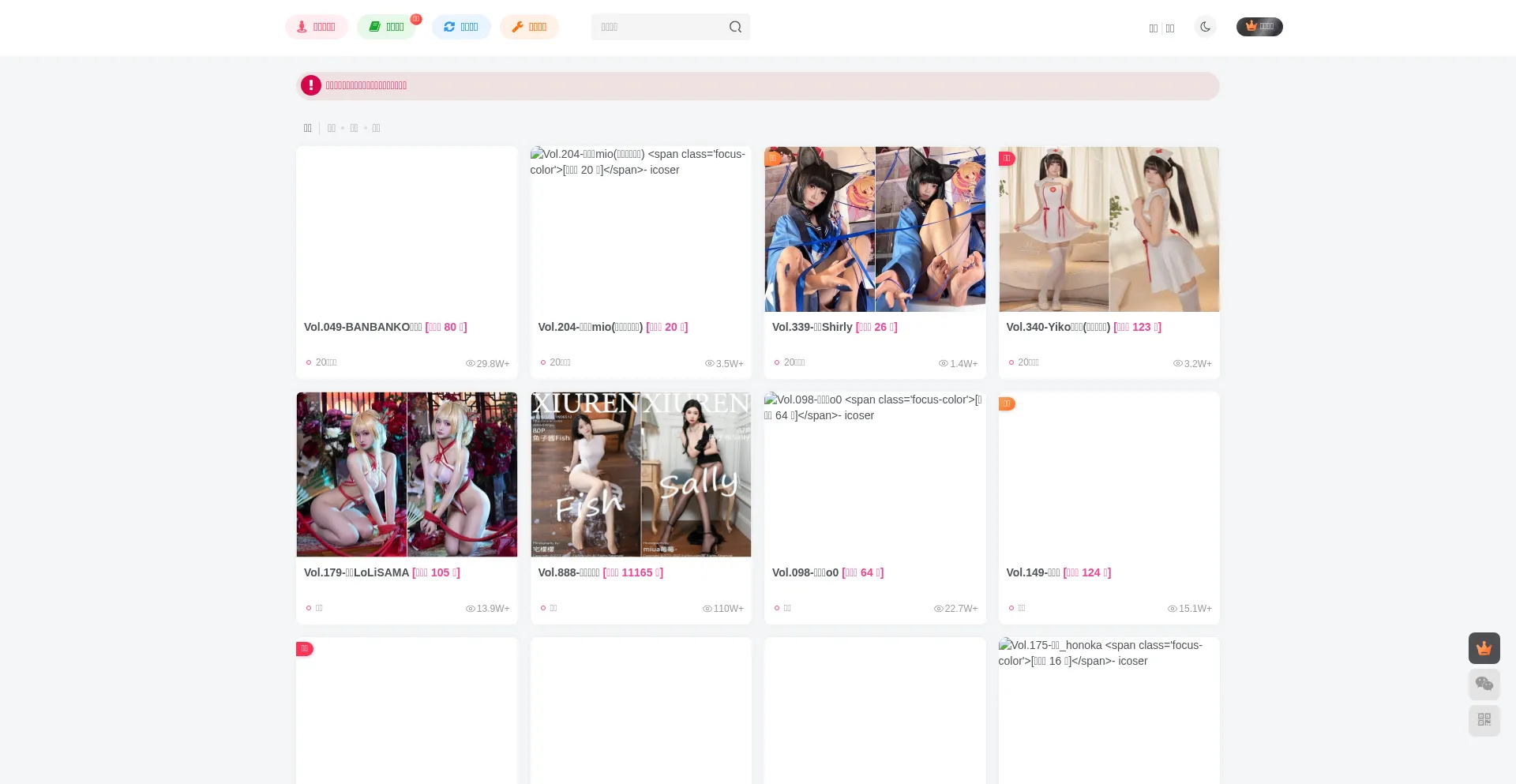Click the magnifier search icon

(x=735, y=27)
